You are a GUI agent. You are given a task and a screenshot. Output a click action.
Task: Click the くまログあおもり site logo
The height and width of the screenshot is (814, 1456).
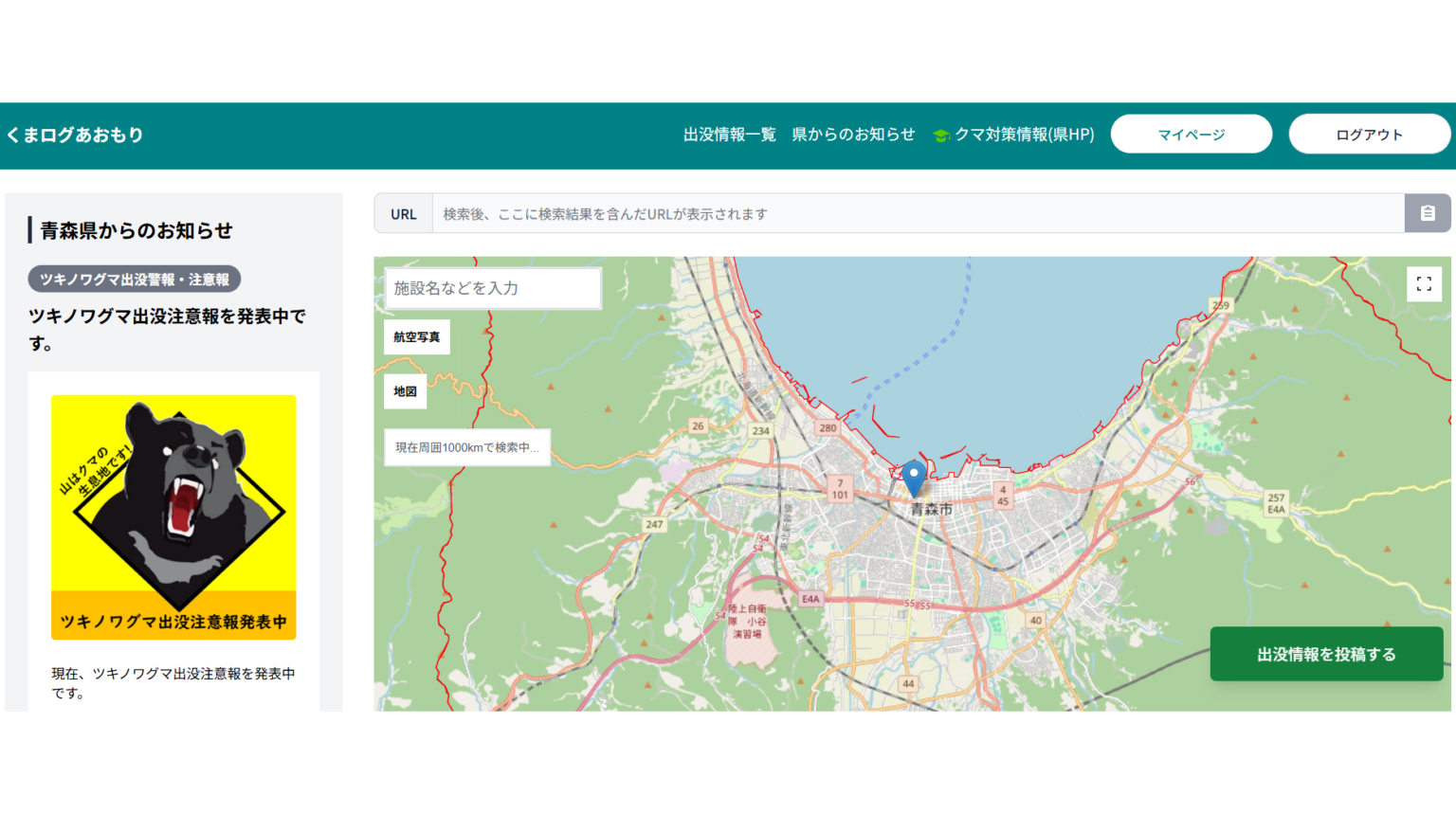[75, 135]
